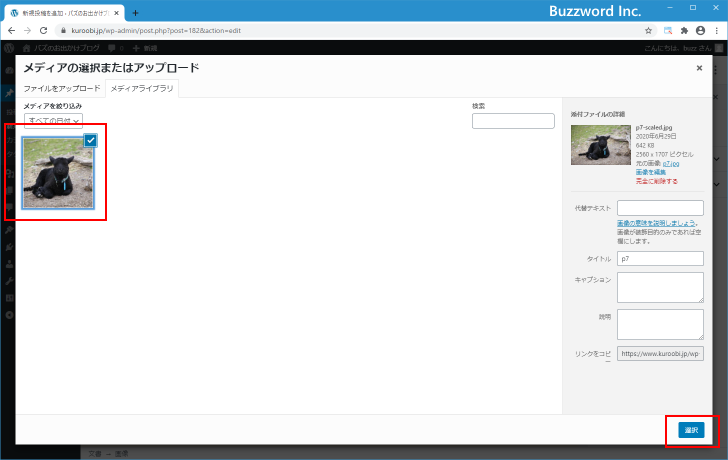The width and height of the screenshot is (728, 460).
Task: Bookmark the page with the star icon
Action: click(648, 30)
